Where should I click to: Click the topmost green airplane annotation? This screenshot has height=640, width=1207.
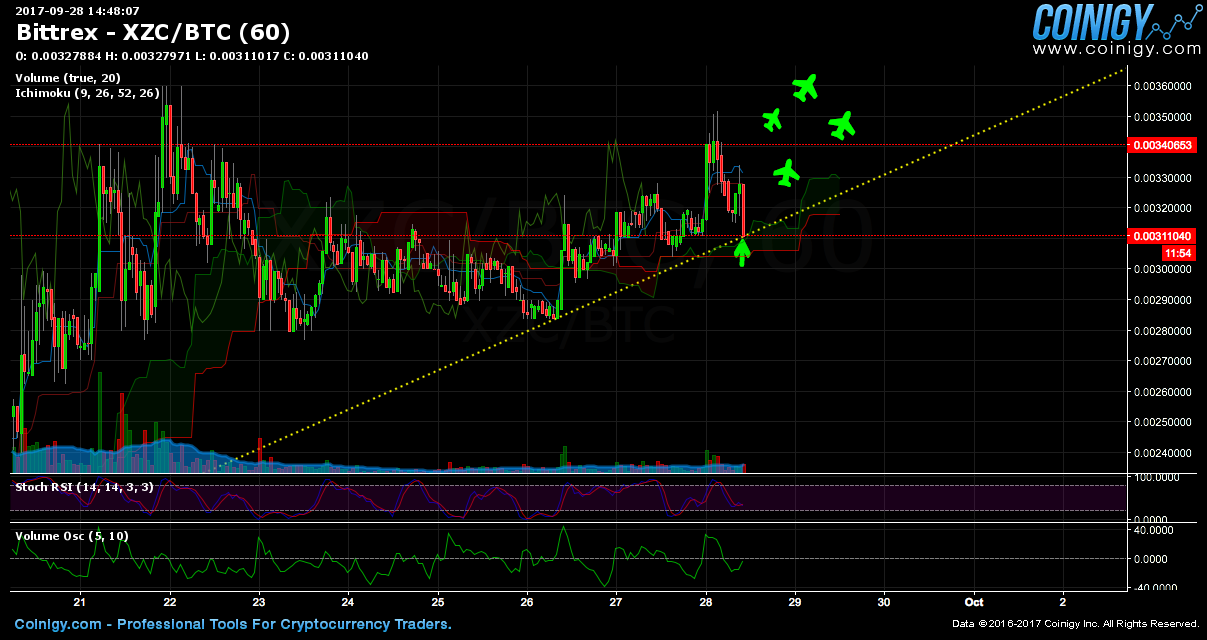click(806, 87)
